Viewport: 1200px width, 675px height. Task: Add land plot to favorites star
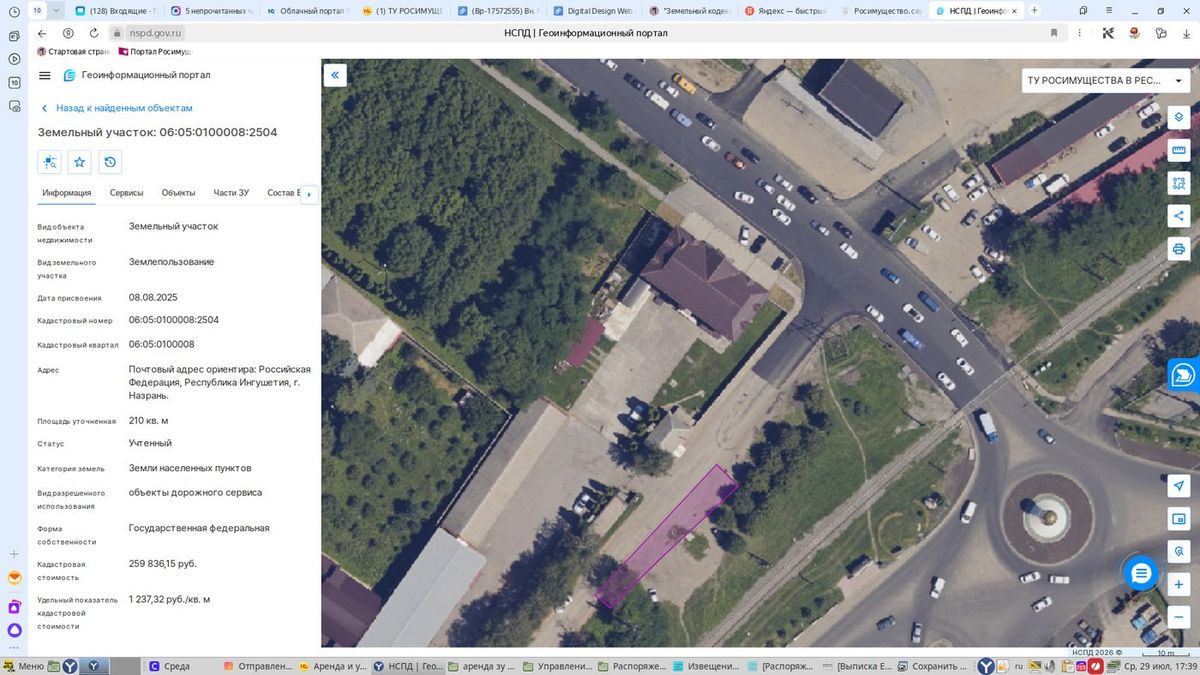point(80,162)
